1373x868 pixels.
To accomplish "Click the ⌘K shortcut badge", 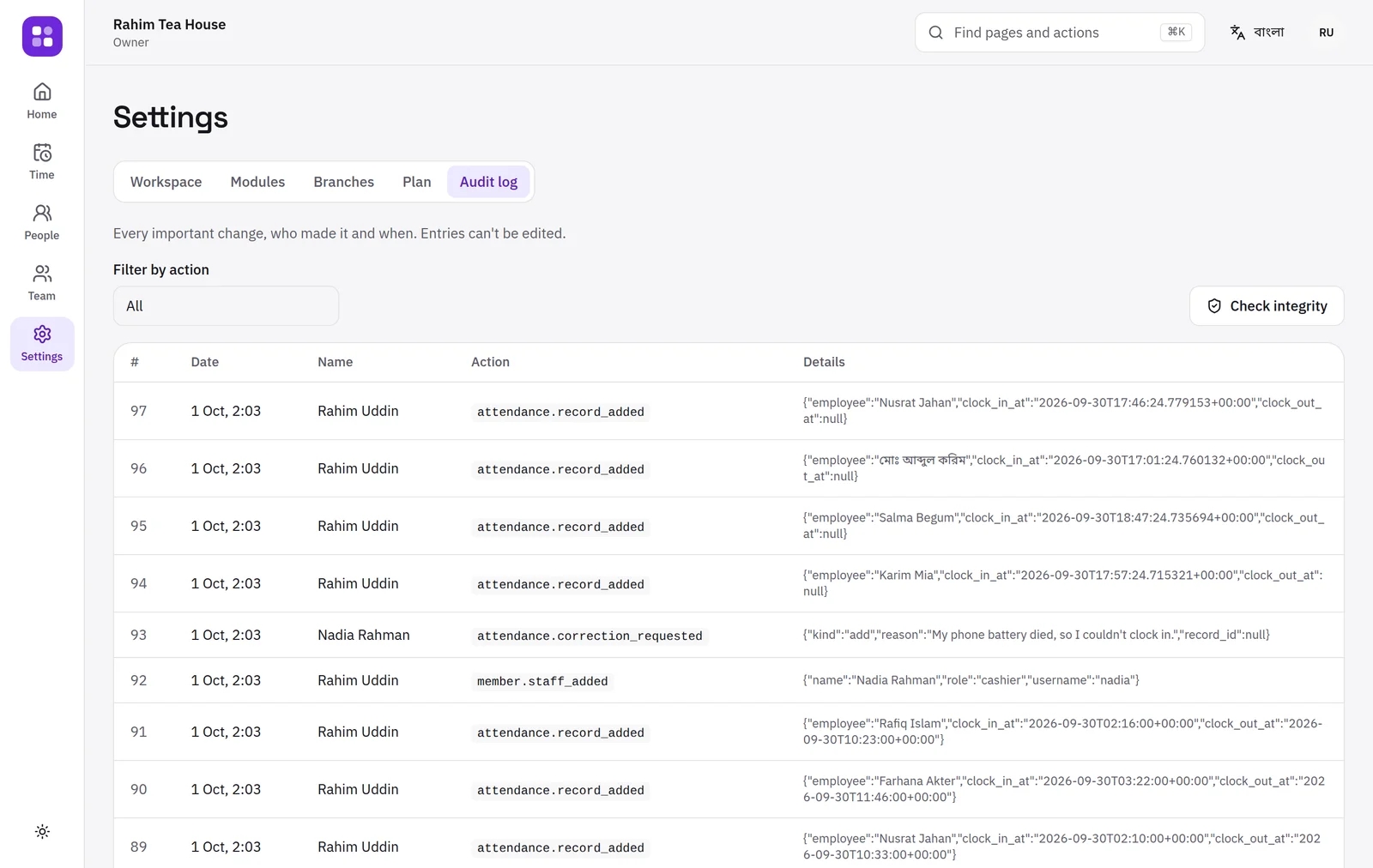I will point(1176,32).
